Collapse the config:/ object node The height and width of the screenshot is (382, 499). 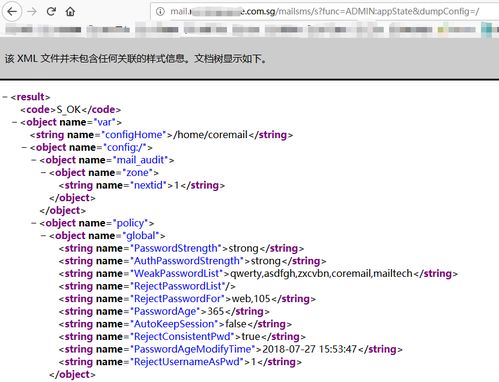(24, 147)
